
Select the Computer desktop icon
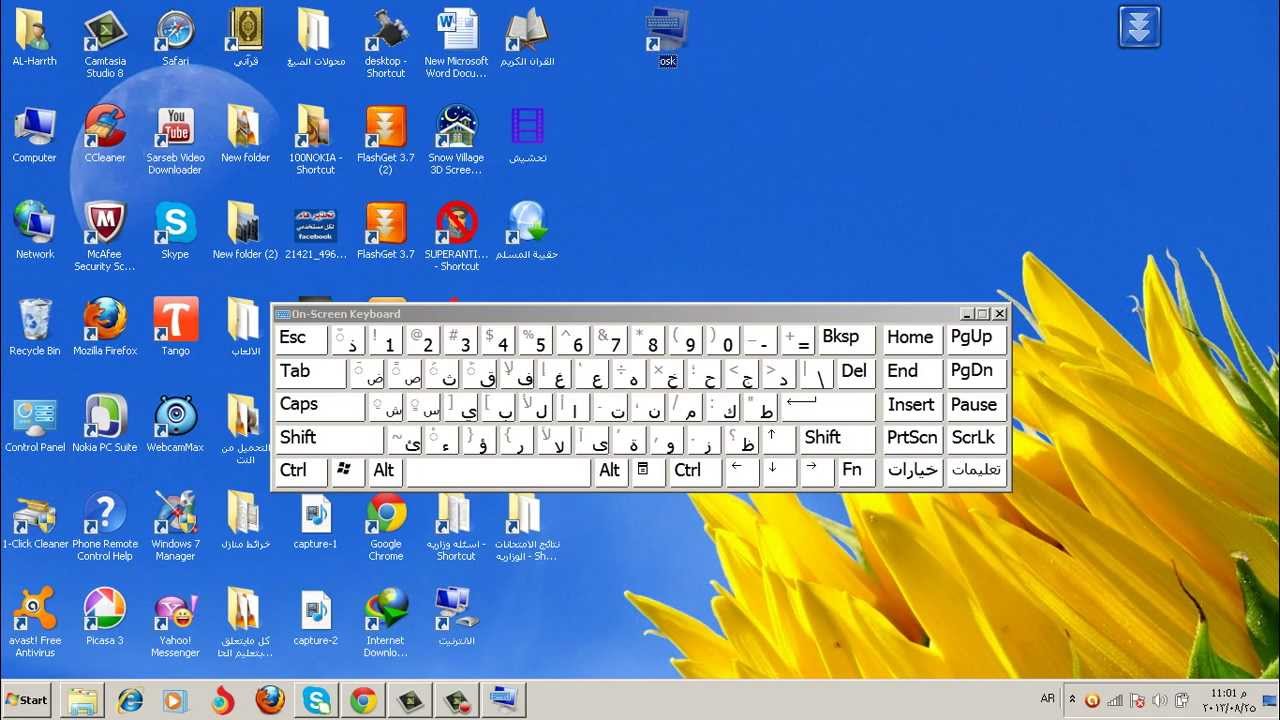35,135
